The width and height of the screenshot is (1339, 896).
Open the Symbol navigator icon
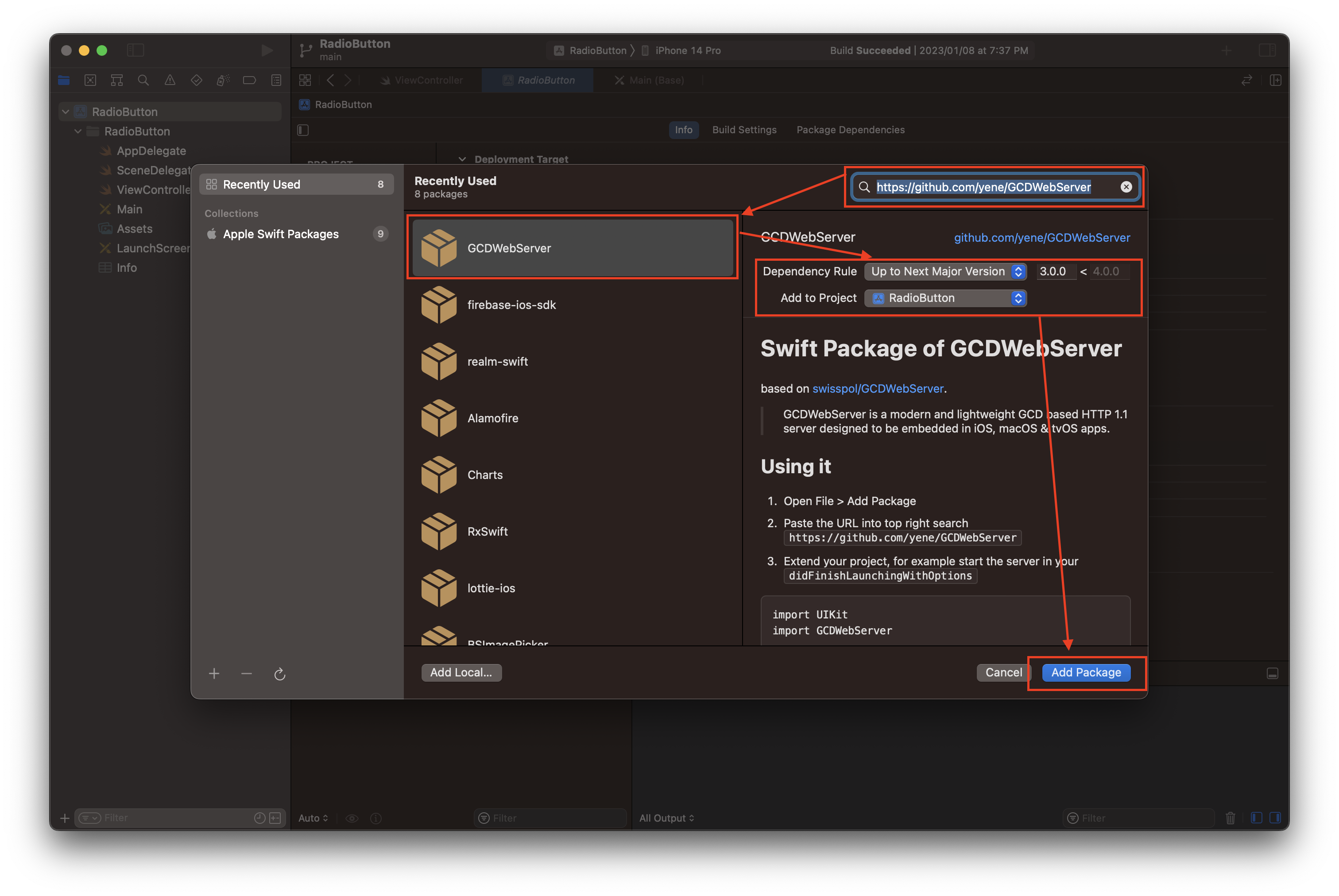click(x=117, y=80)
